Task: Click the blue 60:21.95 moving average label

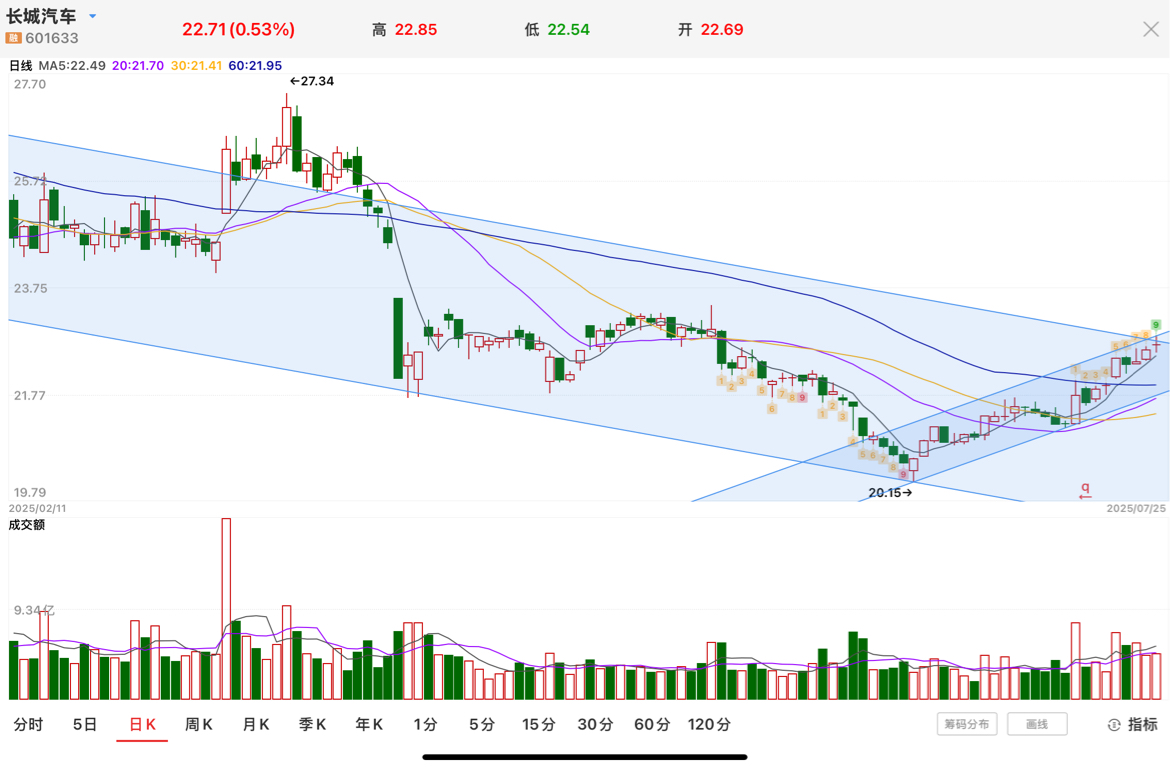Action: (x=255, y=66)
